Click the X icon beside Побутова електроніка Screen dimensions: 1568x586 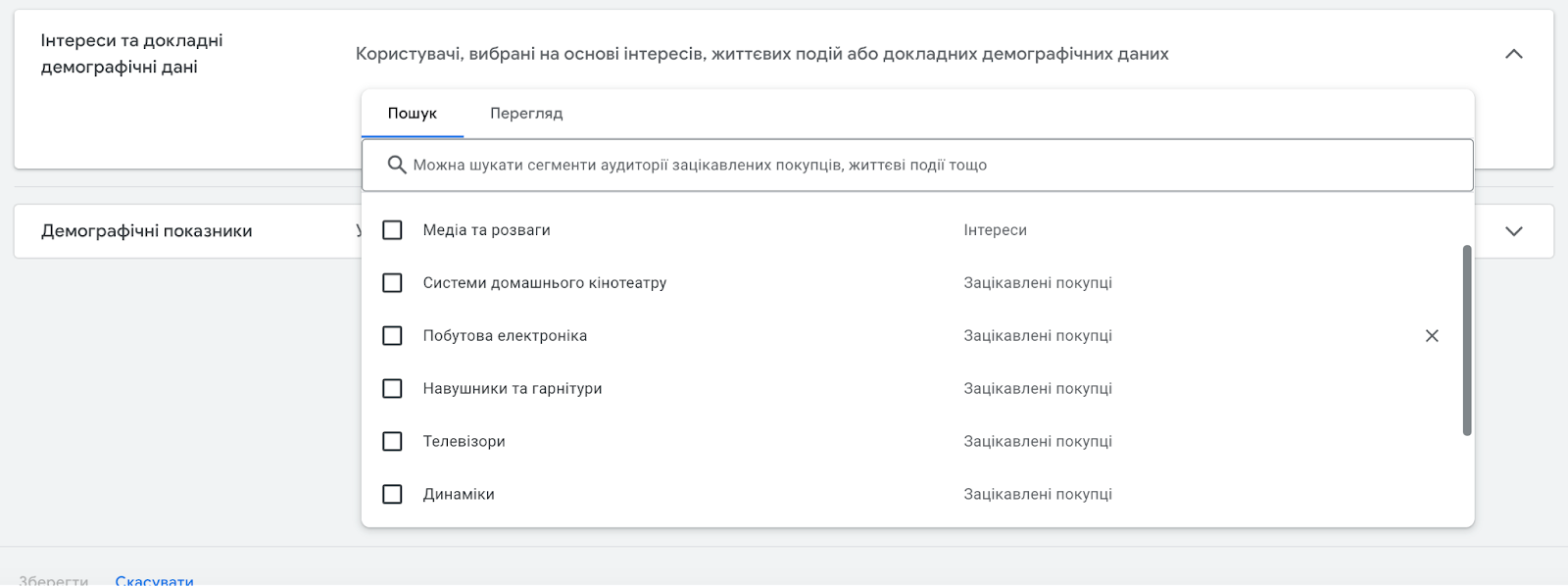(1432, 336)
